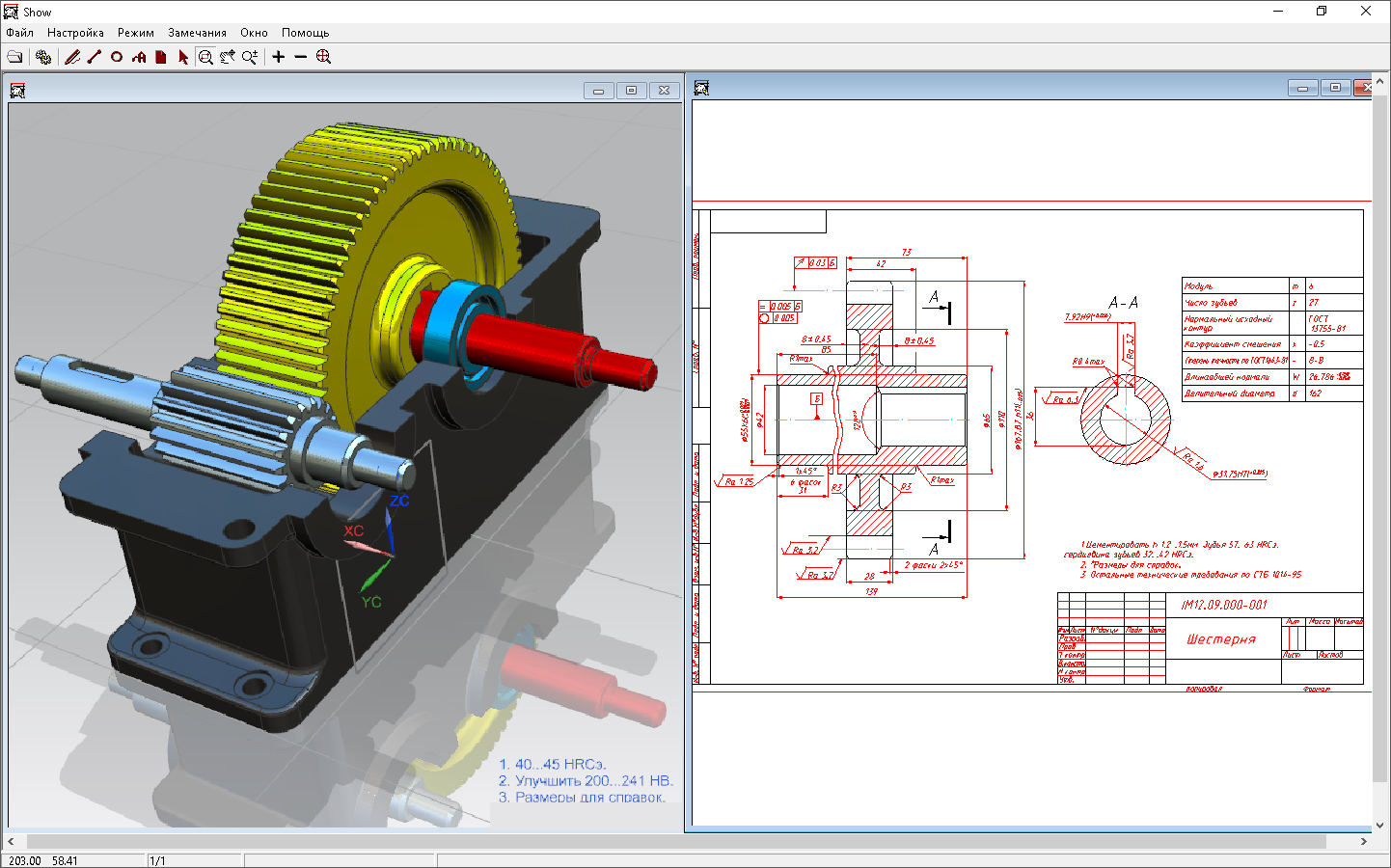1391x868 pixels.
Task: Maximize the 3D gearbox model window
Action: point(632,90)
